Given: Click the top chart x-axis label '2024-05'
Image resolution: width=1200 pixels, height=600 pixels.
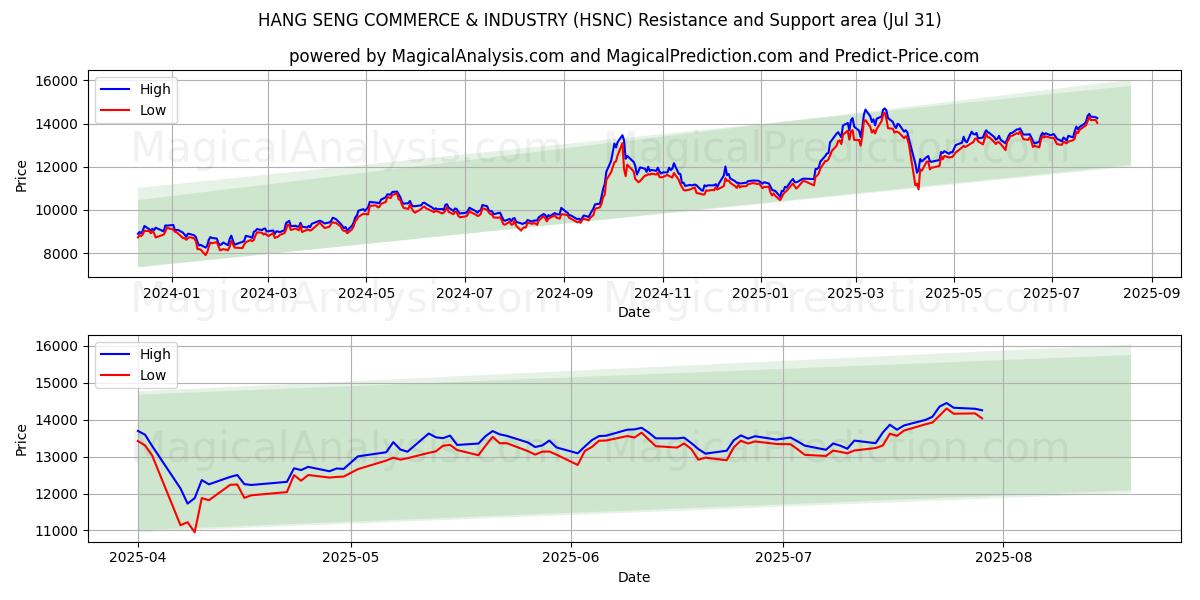Looking at the screenshot, I should click(365, 293).
